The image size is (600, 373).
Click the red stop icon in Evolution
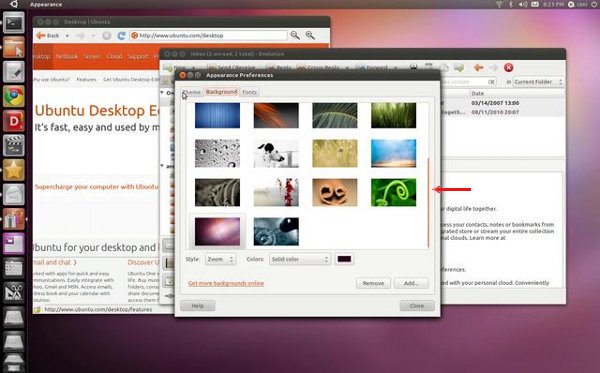coord(508,68)
